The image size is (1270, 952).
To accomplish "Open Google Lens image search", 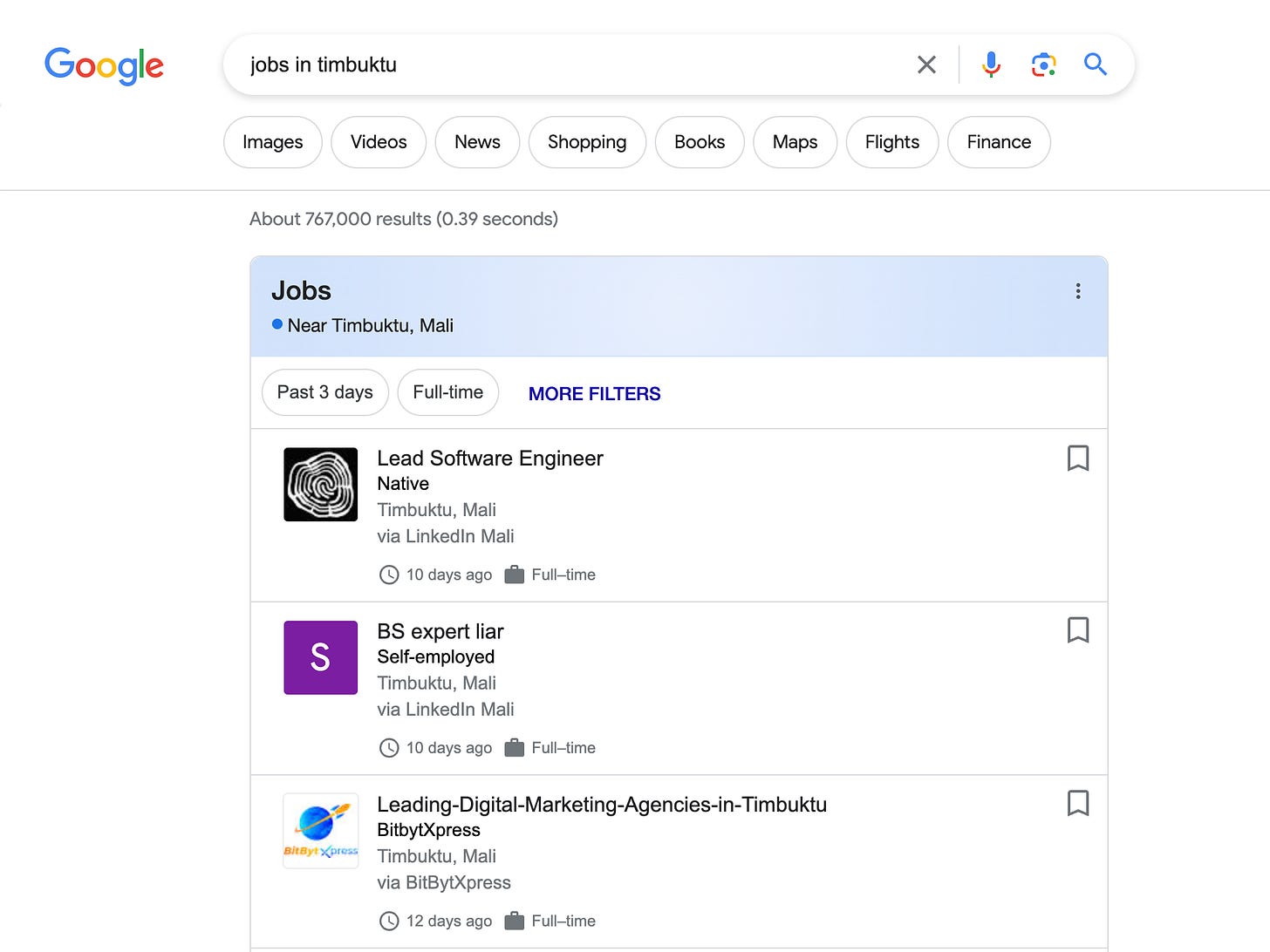I will pyautogui.click(x=1043, y=64).
